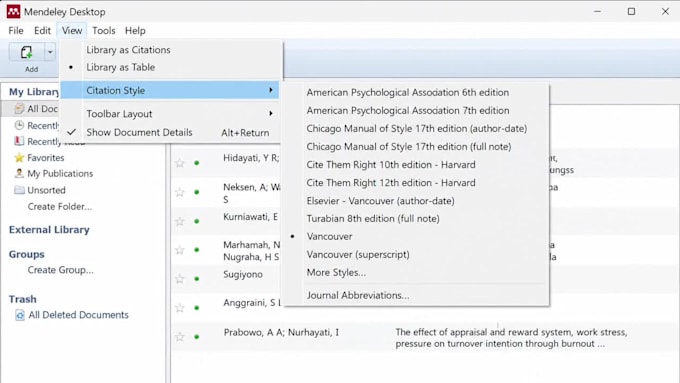Click the Trash heading
The image size is (680, 383).
coord(23,299)
